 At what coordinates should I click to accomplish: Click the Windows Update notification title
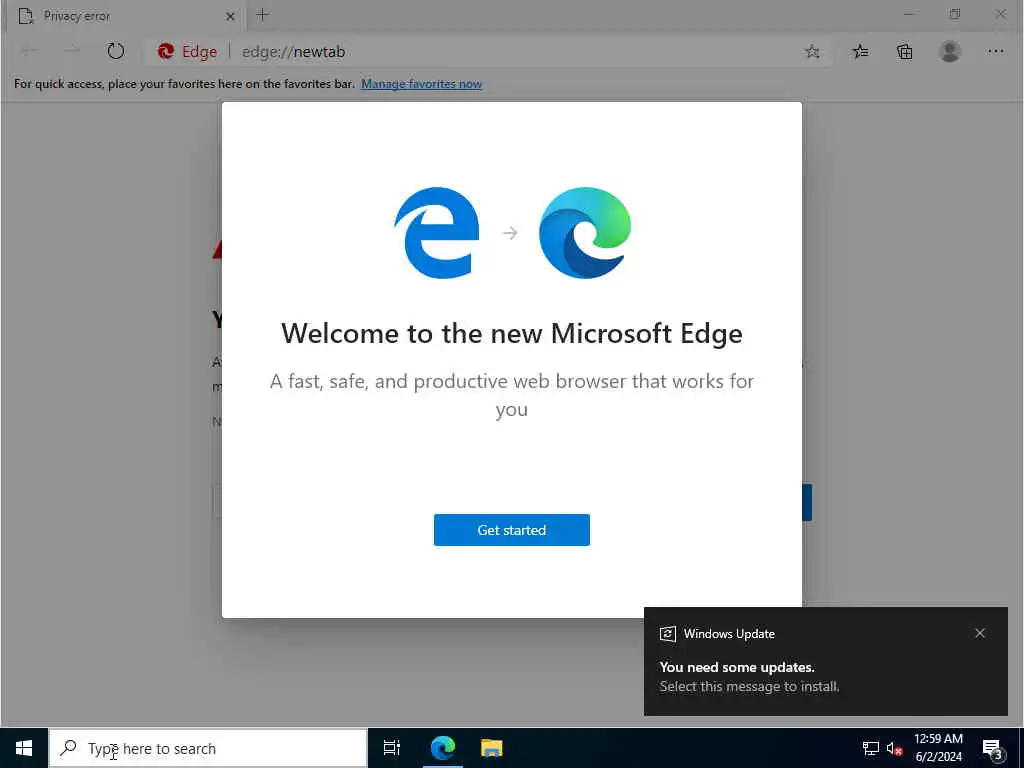(729, 633)
